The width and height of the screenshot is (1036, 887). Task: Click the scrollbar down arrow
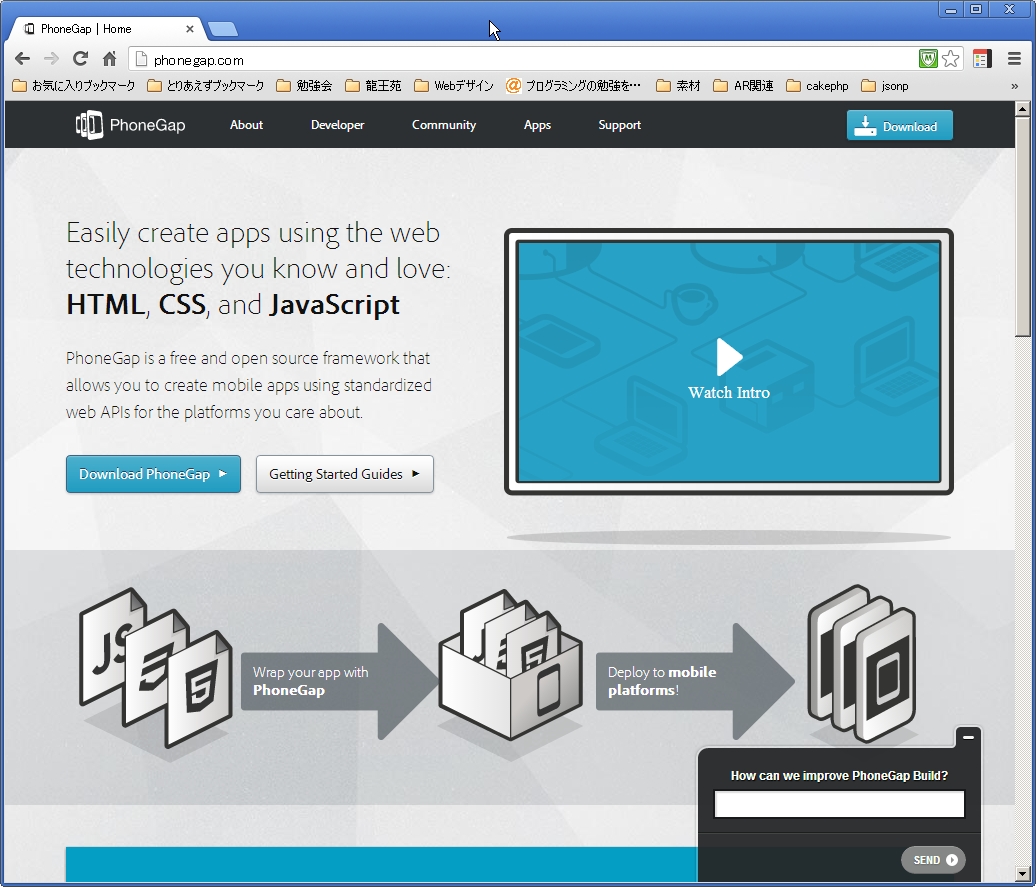tap(1022, 873)
